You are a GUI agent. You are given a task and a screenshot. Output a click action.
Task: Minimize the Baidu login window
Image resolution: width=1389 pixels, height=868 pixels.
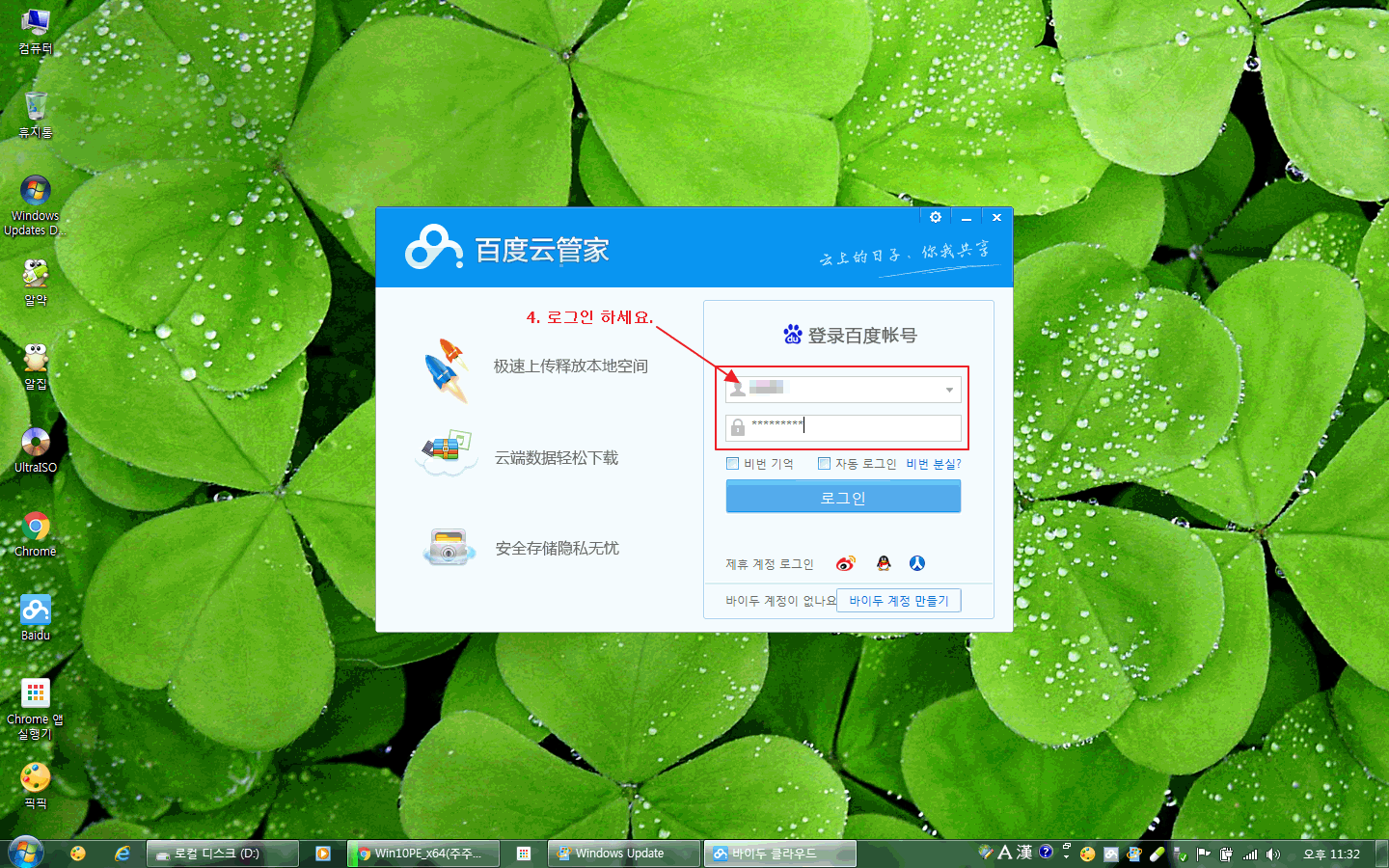tap(967, 217)
